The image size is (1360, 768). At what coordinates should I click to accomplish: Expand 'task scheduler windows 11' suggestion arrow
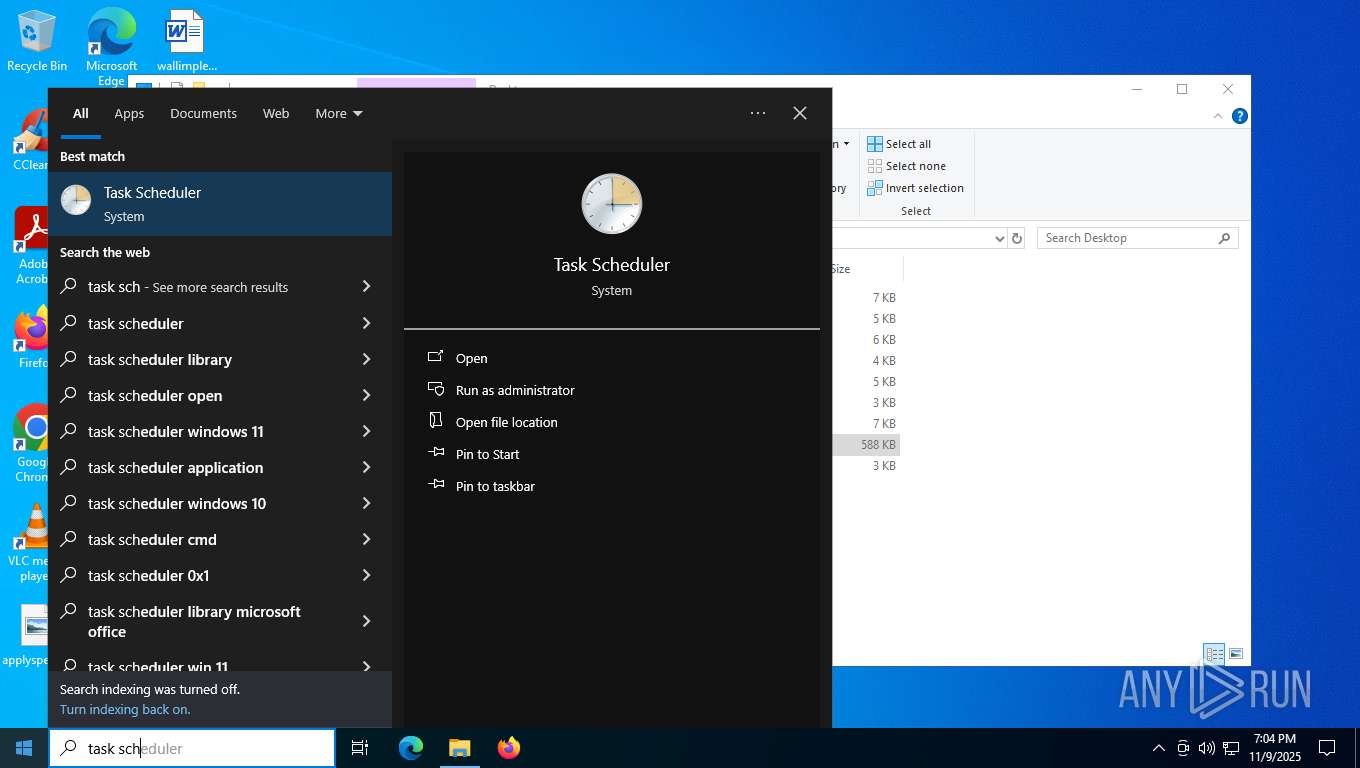(x=366, y=431)
